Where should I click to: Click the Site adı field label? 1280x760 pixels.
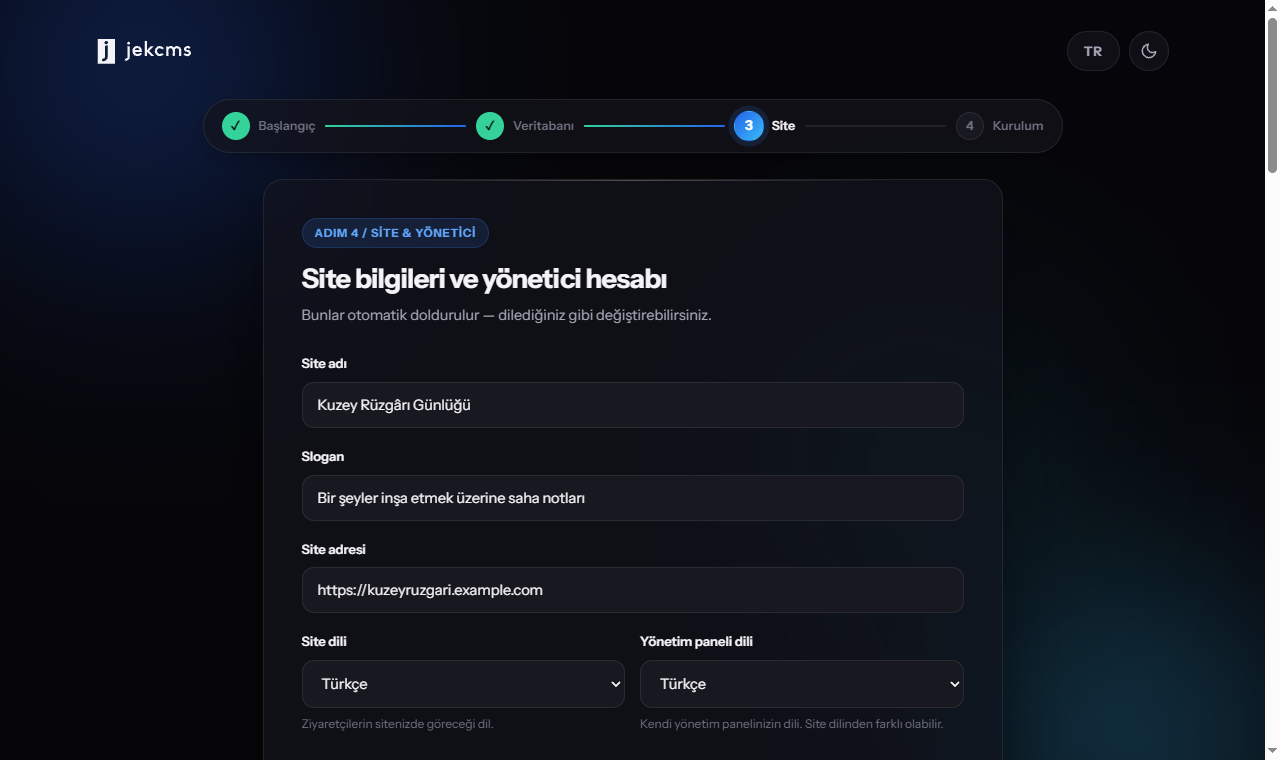[324, 364]
